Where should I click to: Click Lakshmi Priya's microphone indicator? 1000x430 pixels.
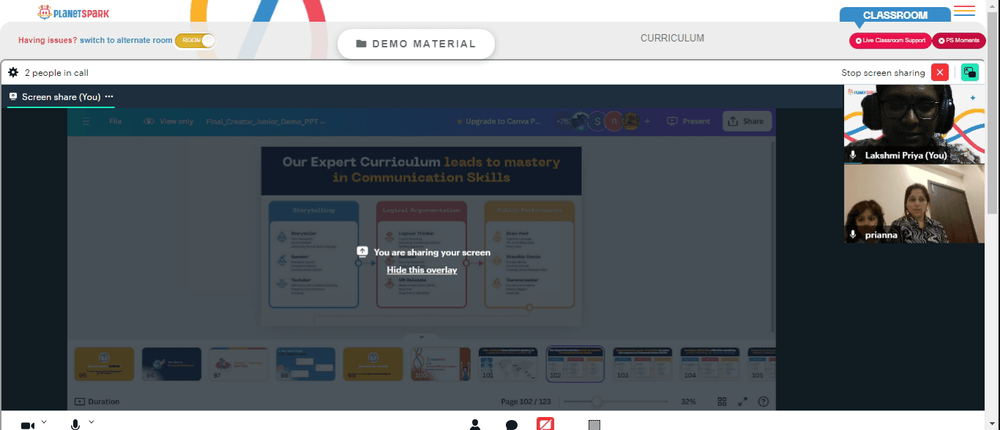click(x=853, y=156)
